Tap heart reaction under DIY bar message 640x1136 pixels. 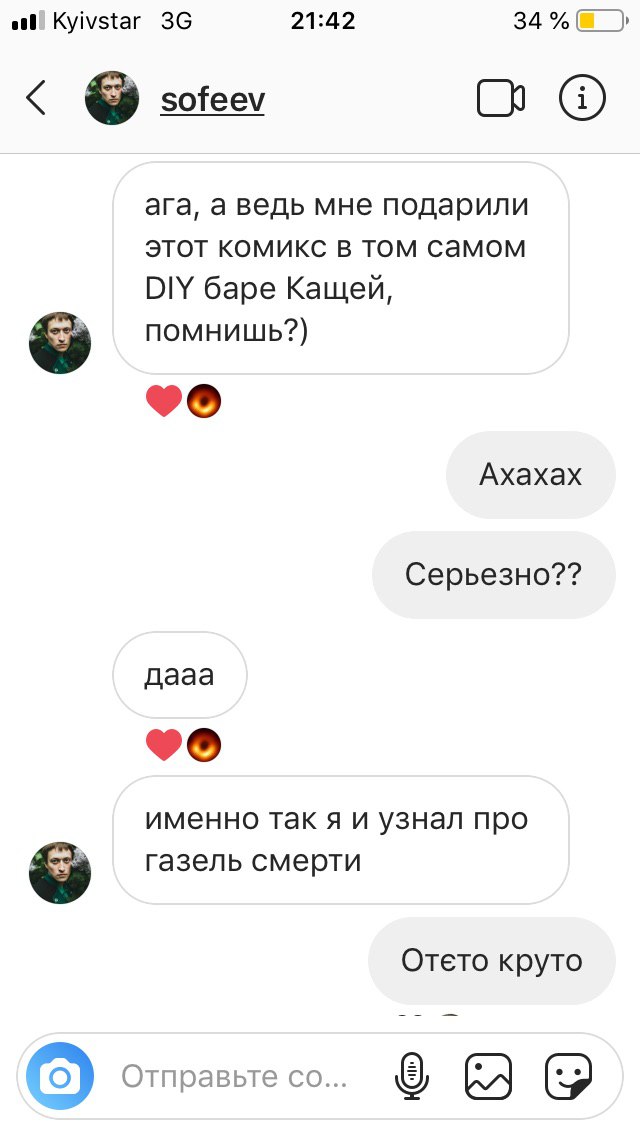pos(164,401)
